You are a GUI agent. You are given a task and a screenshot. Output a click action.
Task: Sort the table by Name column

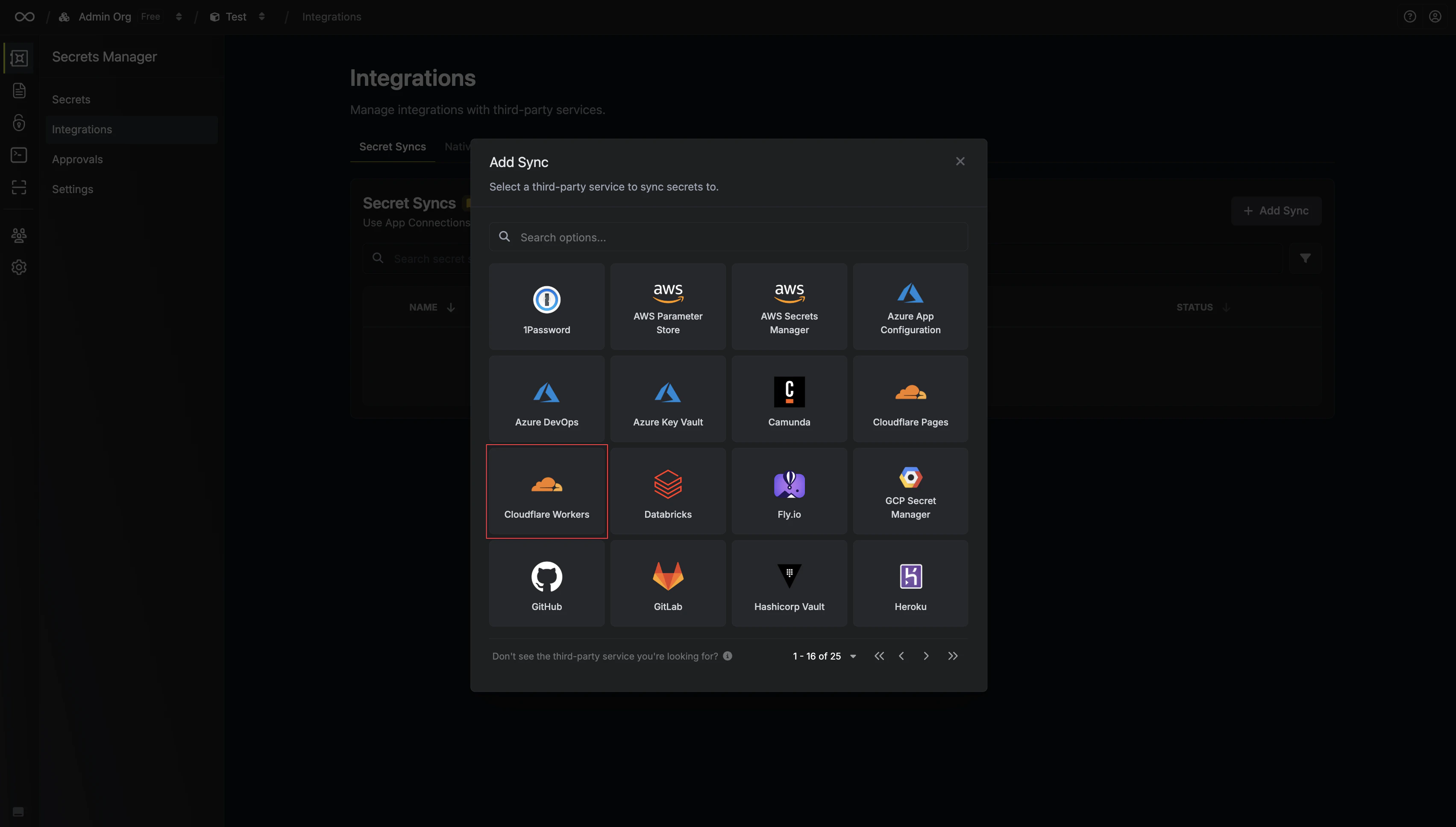[432, 307]
